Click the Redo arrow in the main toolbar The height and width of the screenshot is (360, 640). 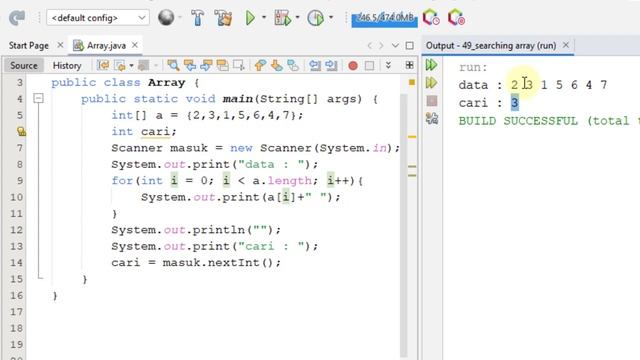pos(17,18)
